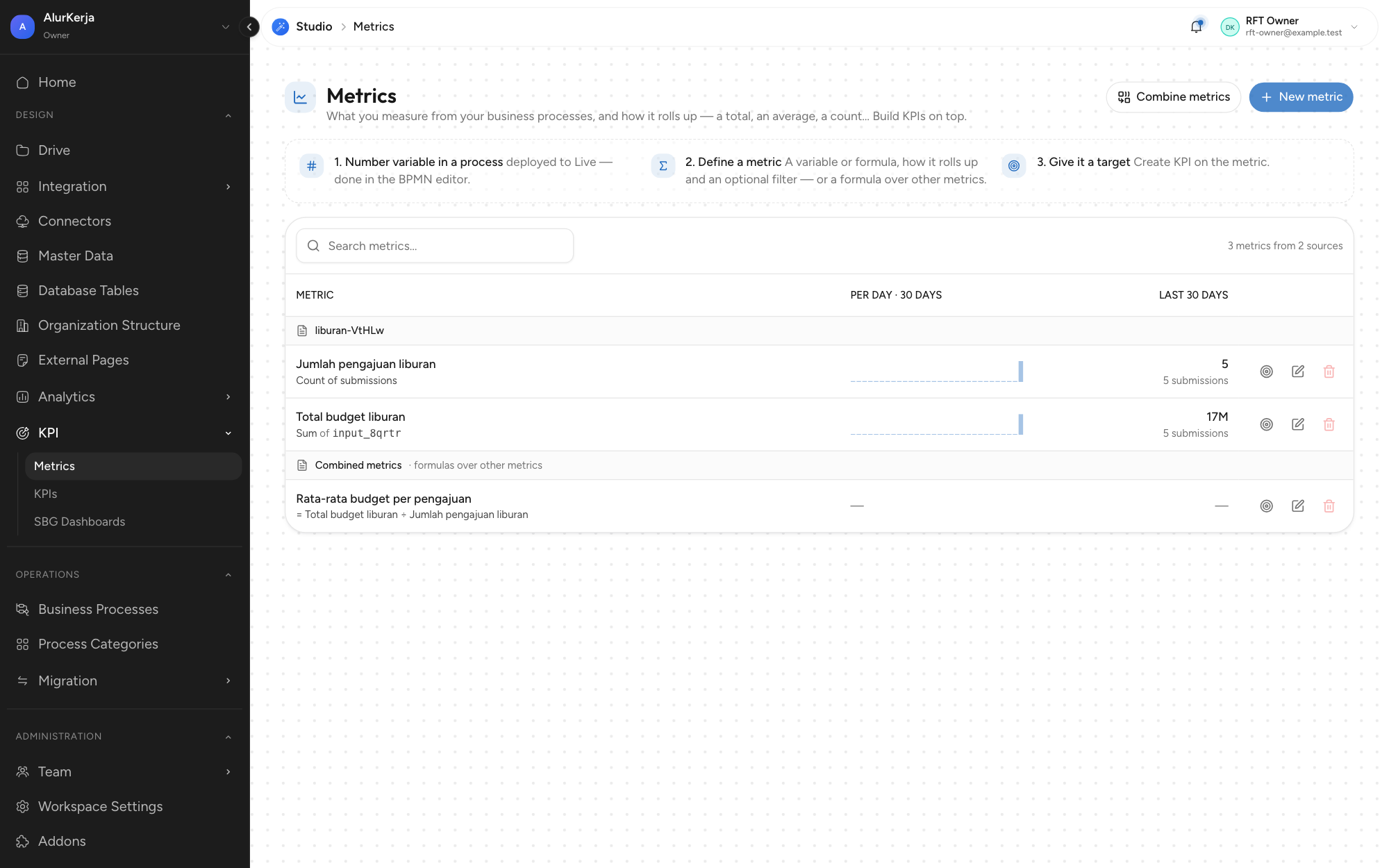Delete the Jumlah pengajuan liburan metric
Viewport: 1389px width, 868px height.
click(x=1329, y=372)
